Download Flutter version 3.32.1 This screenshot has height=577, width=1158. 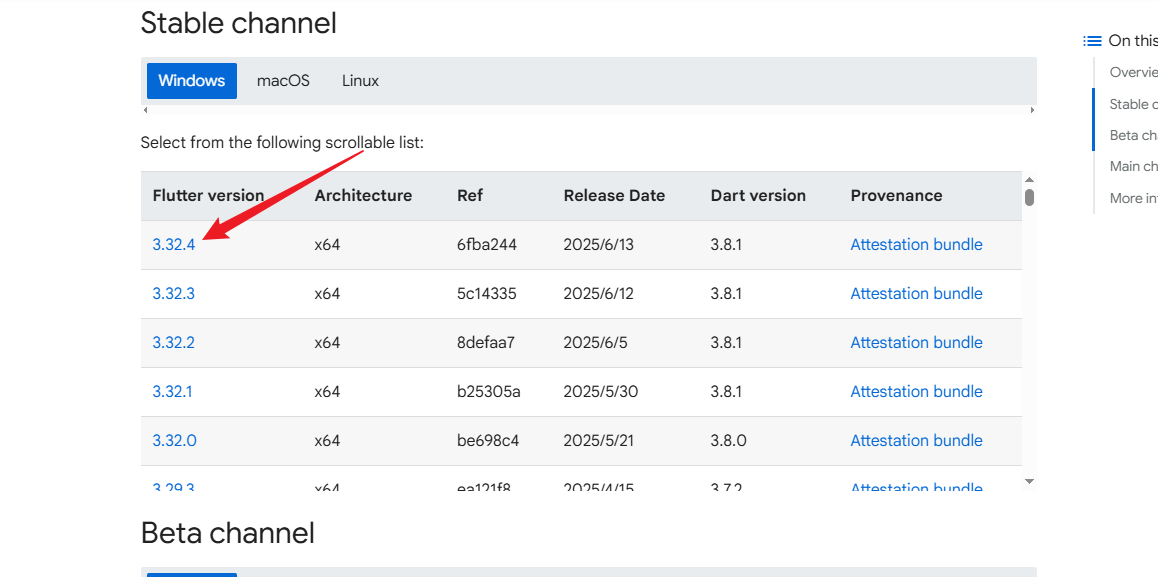[x=172, y=392]
